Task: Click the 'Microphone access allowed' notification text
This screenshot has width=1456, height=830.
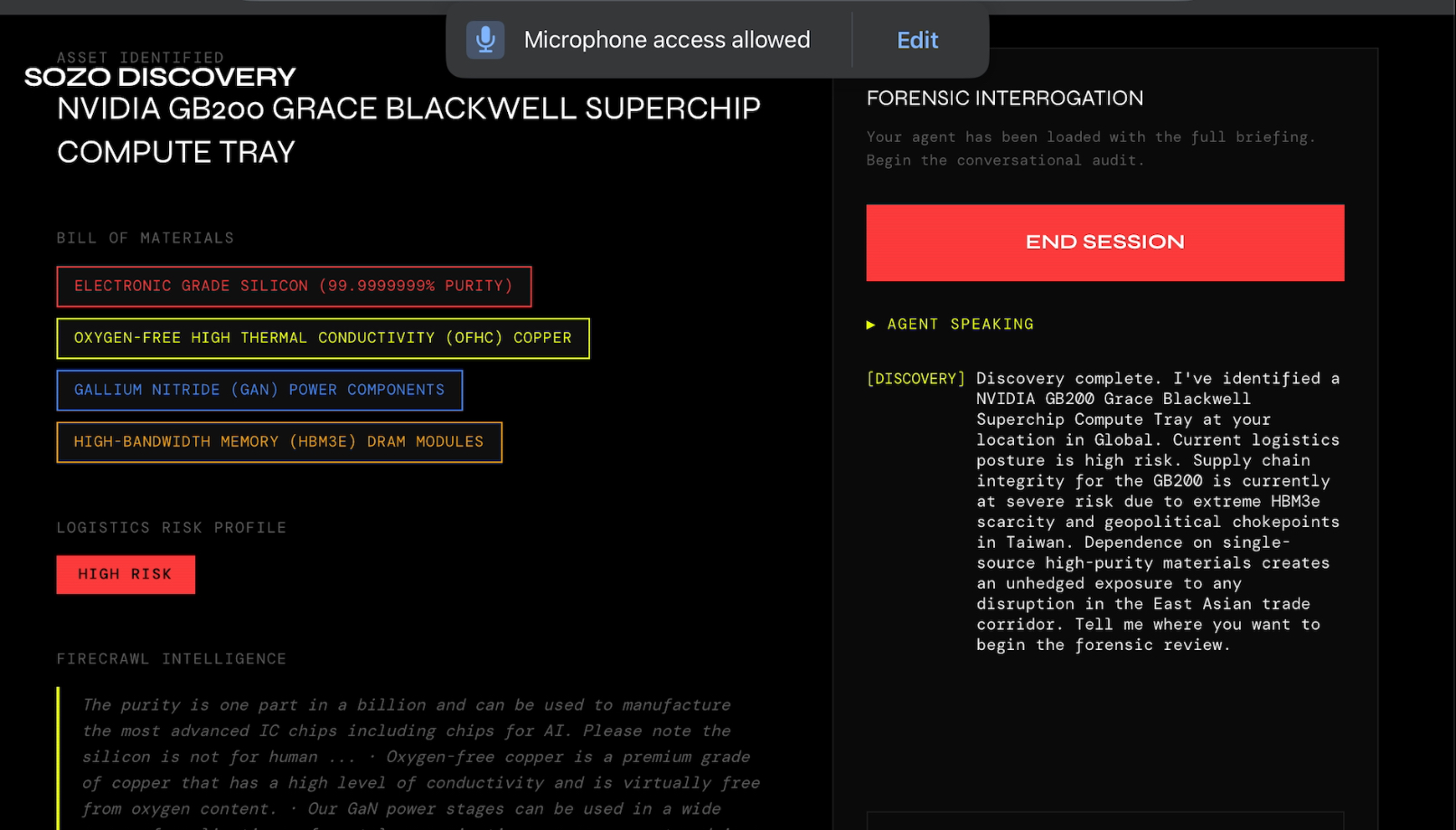Action: (667, 40)
